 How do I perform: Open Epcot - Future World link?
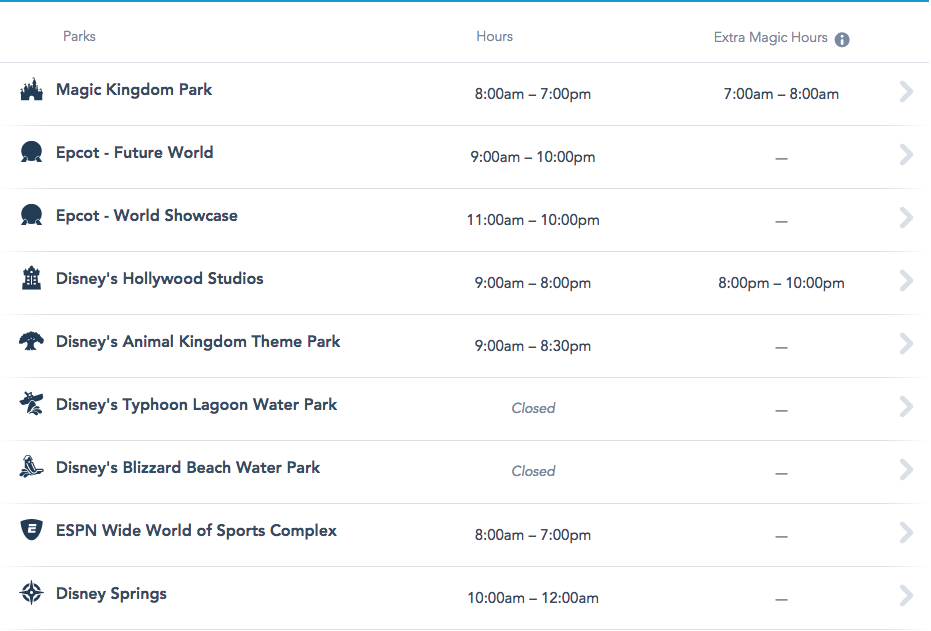coord(134,153)
